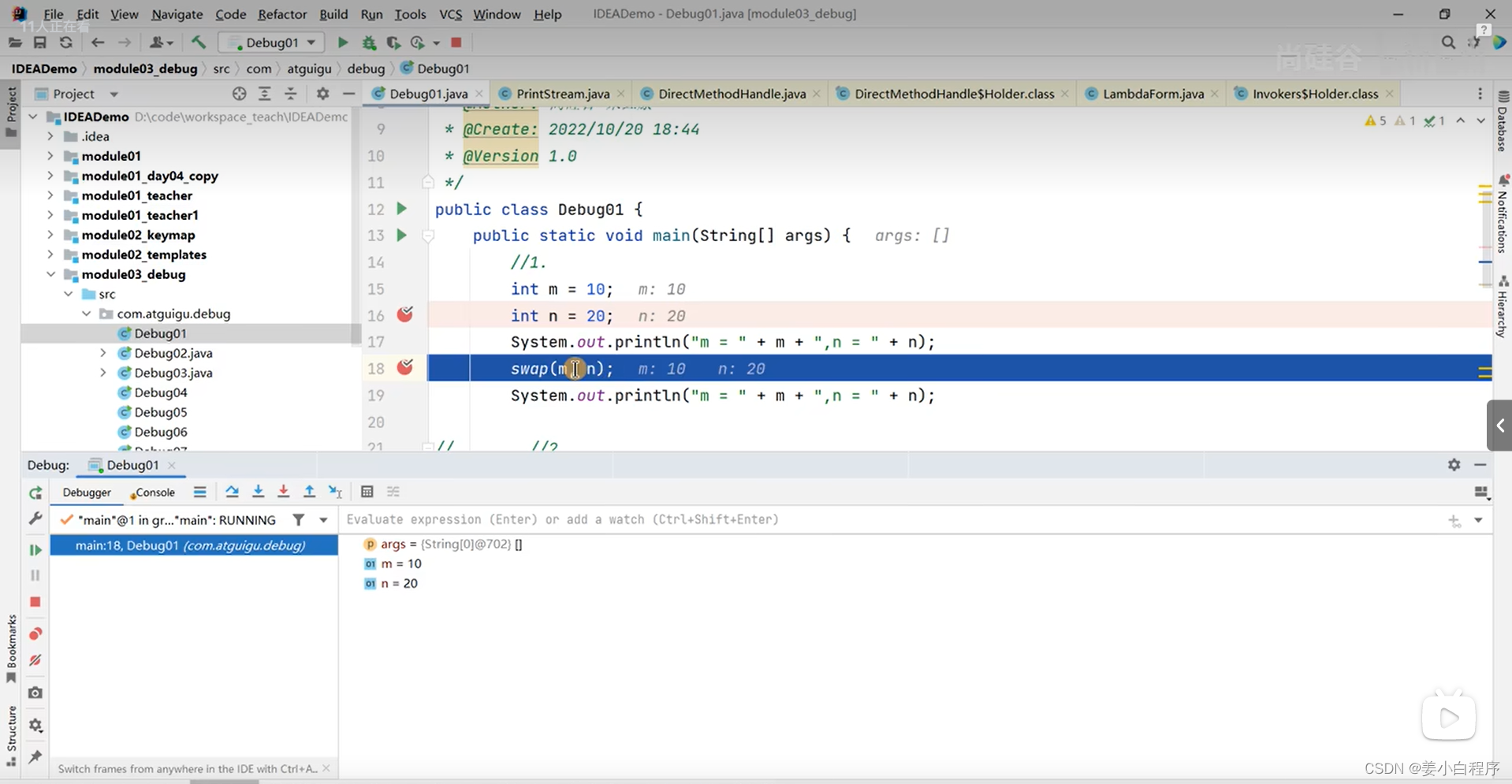The height and width of the screenshot is (784, 1512).
Task: Select the main:18 stack frame
Action: tap(194, 545)
